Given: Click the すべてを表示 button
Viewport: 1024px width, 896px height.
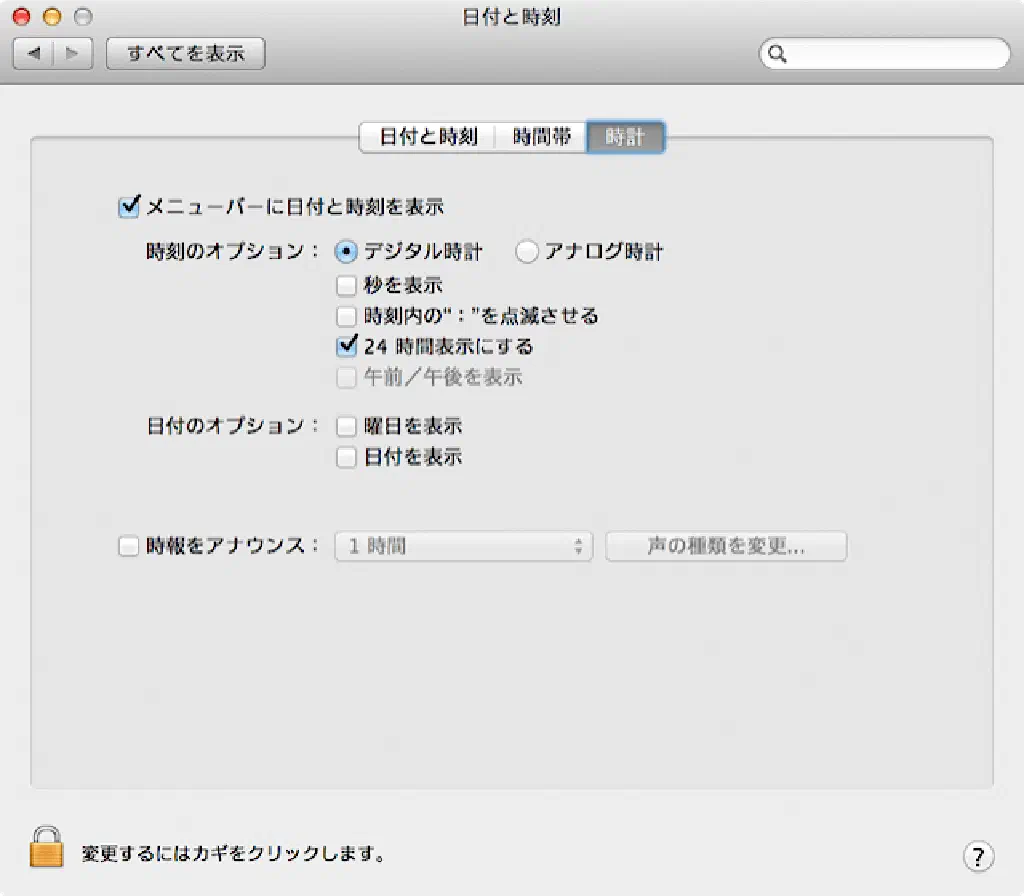Looking at the screenshot, I should (185, 53).
